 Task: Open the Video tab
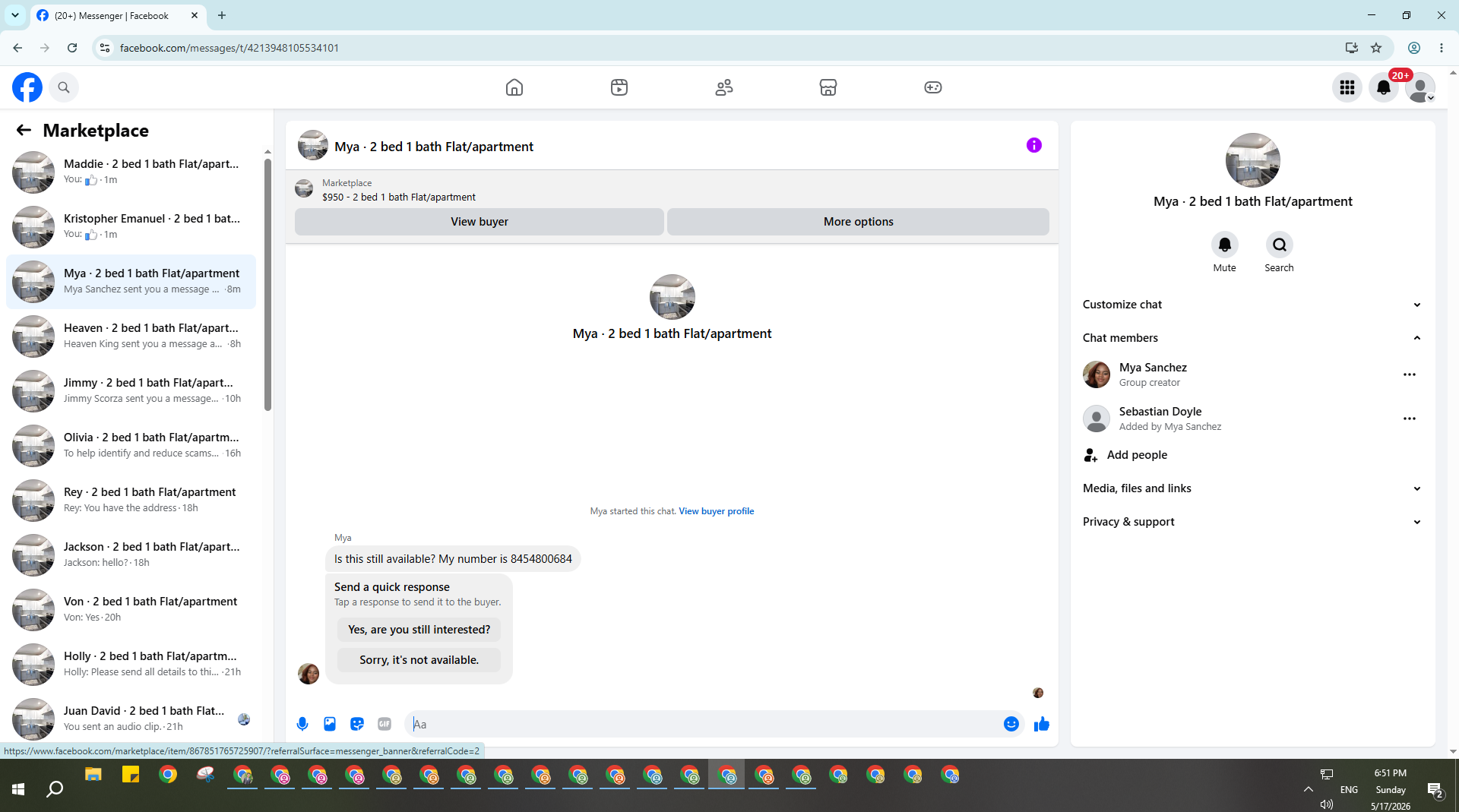[x=619, y=87]
